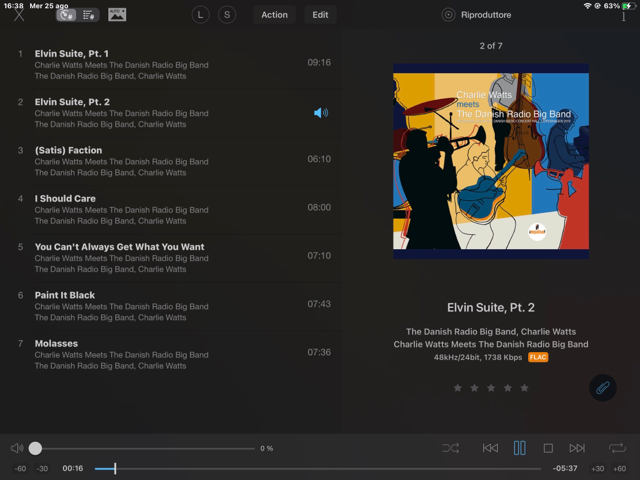The height and width of the screenshot is (480, 640).
Task: Close the player with the X icon
Action: (x=19, y=16)
